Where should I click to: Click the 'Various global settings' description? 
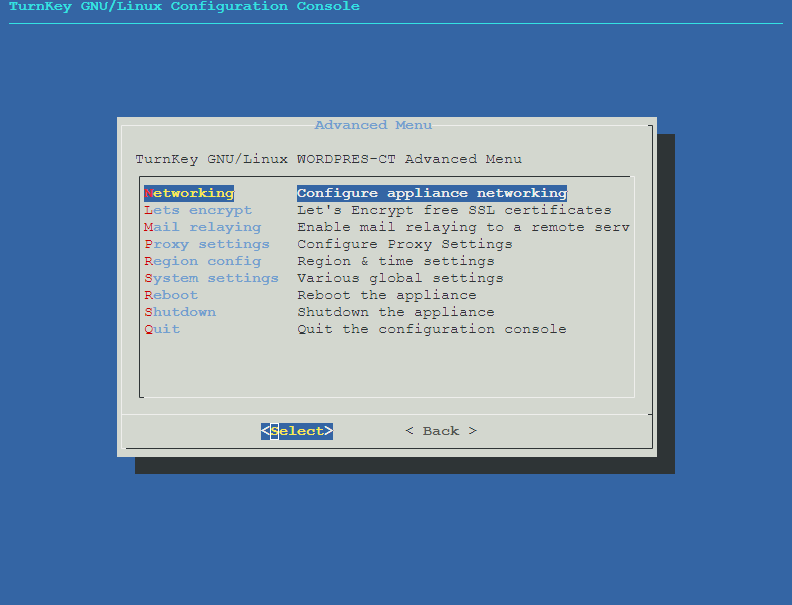click(x=400, y=278)
